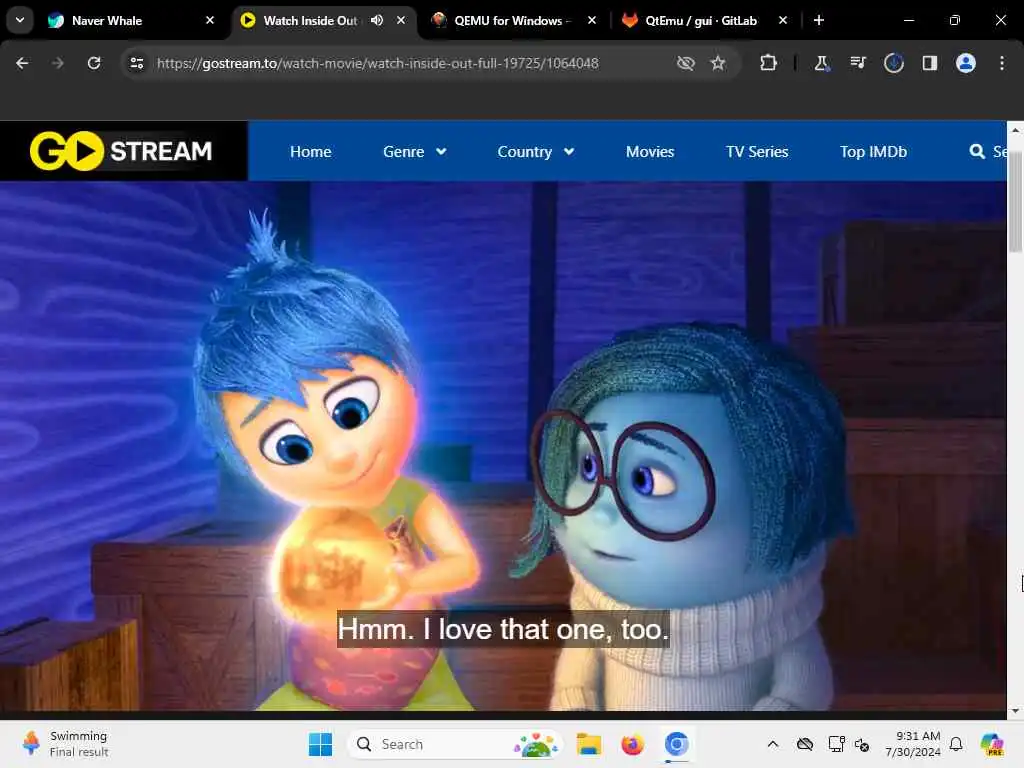The height and width of the screenshot is (768, 1024).
Task: Open the user profile avatar
Action: tap(965, 63)
